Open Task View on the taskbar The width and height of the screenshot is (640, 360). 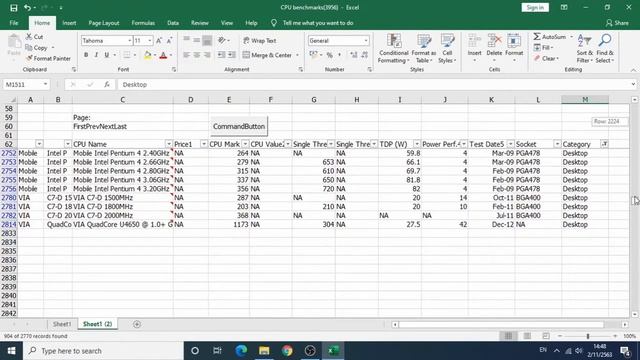(217, 351)
